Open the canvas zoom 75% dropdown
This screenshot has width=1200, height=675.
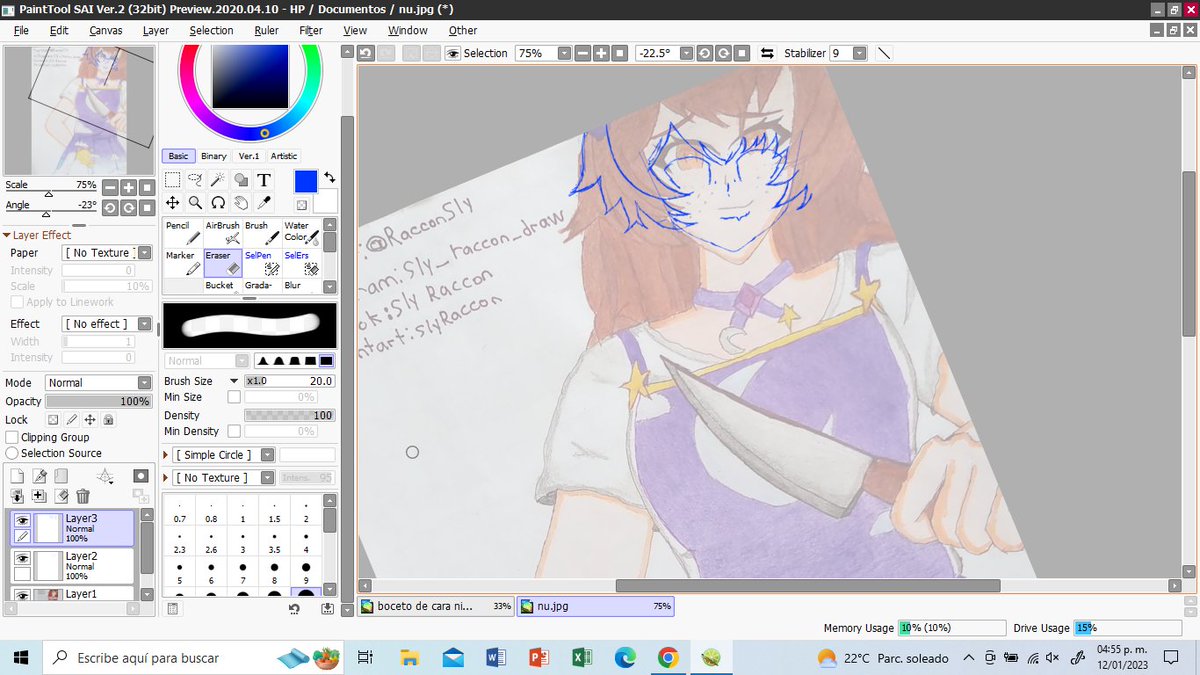564,53
